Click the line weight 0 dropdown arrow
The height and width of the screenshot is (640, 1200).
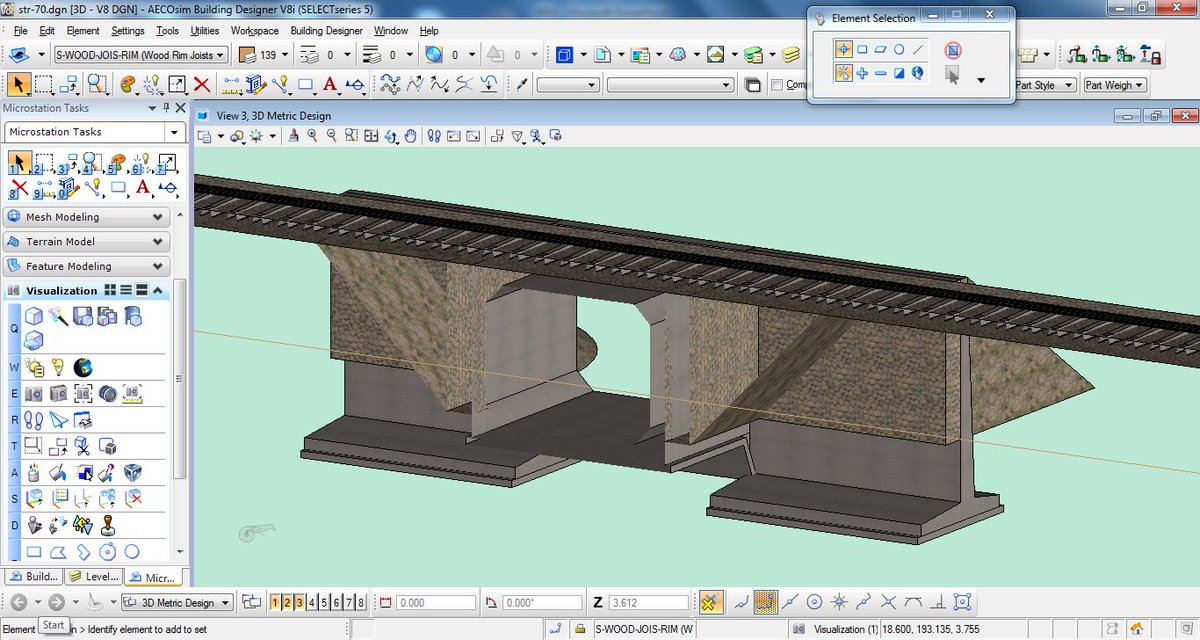(412, 55)
